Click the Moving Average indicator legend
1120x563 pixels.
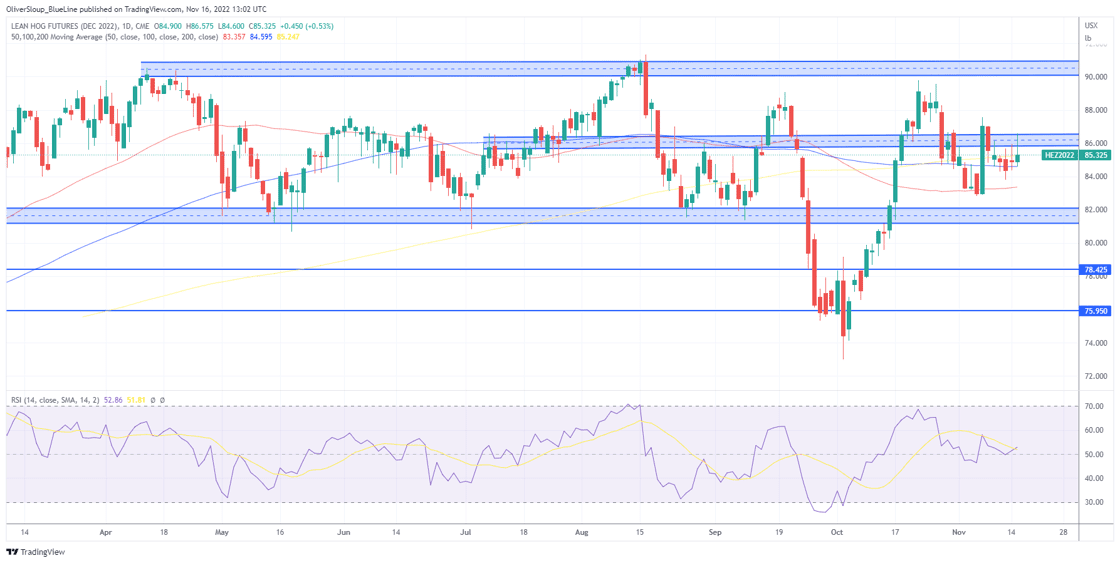tap(114, 36)
